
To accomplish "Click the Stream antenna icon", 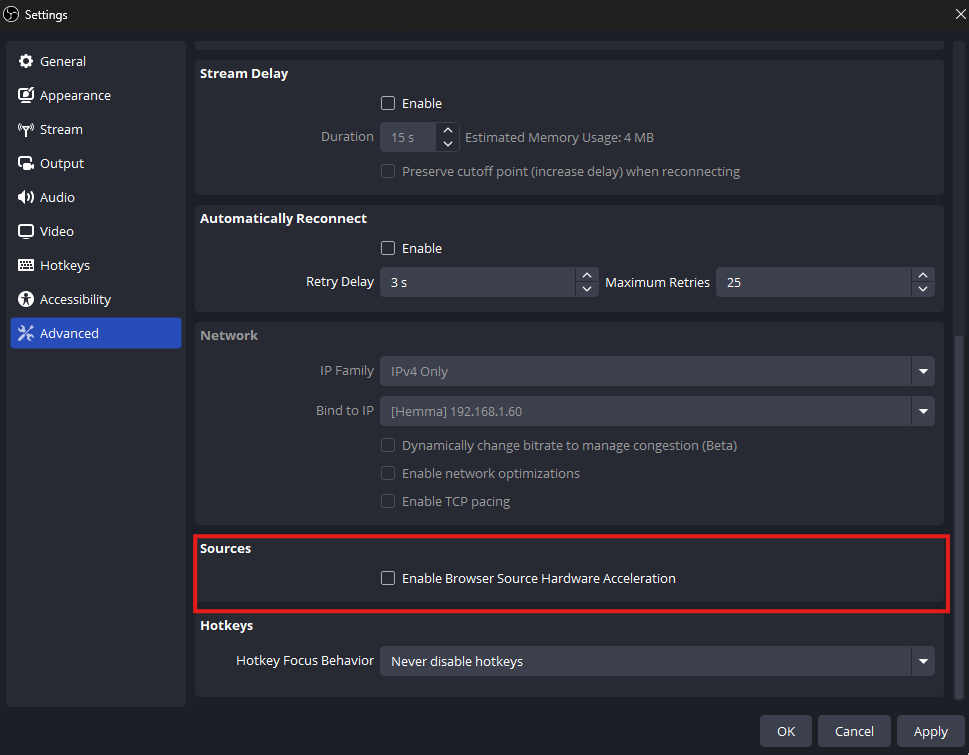I will click(x=26, y=129).
